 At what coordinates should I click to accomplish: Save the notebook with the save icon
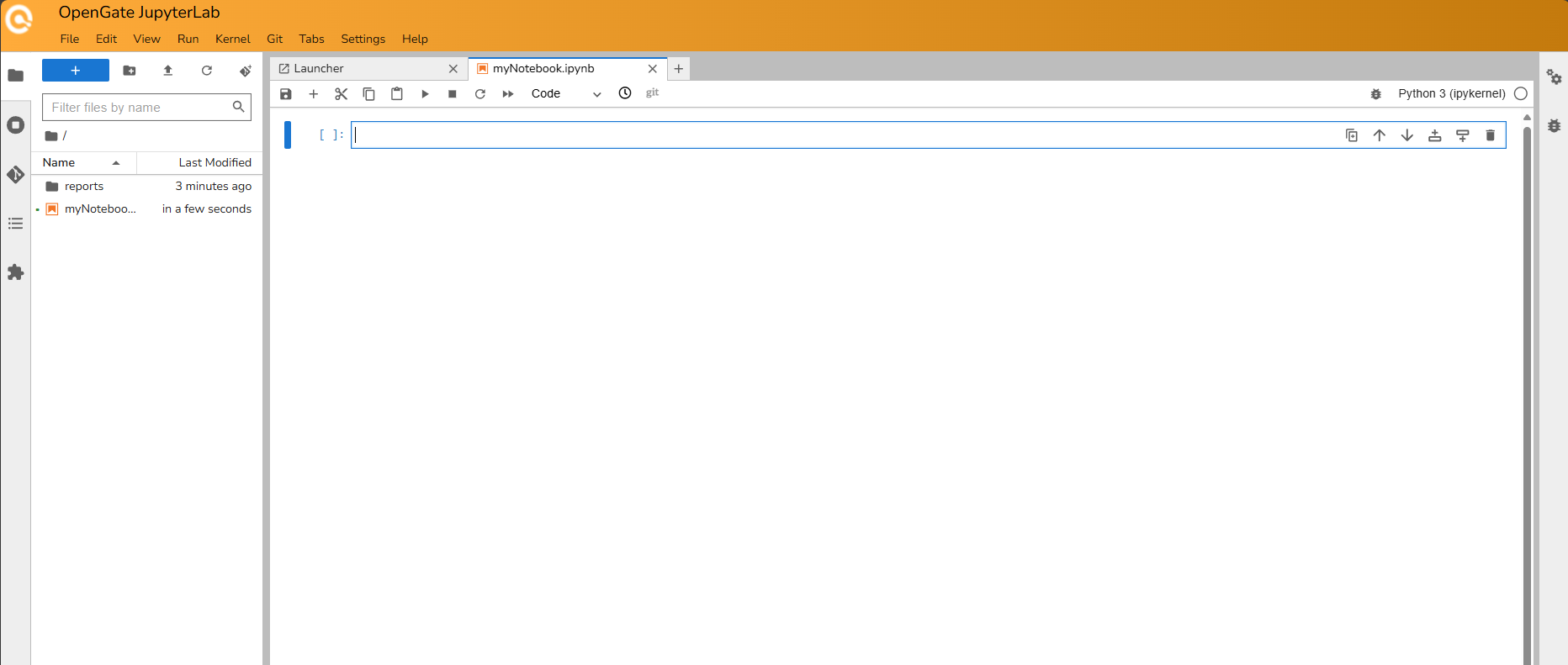(x=286, y=94)
